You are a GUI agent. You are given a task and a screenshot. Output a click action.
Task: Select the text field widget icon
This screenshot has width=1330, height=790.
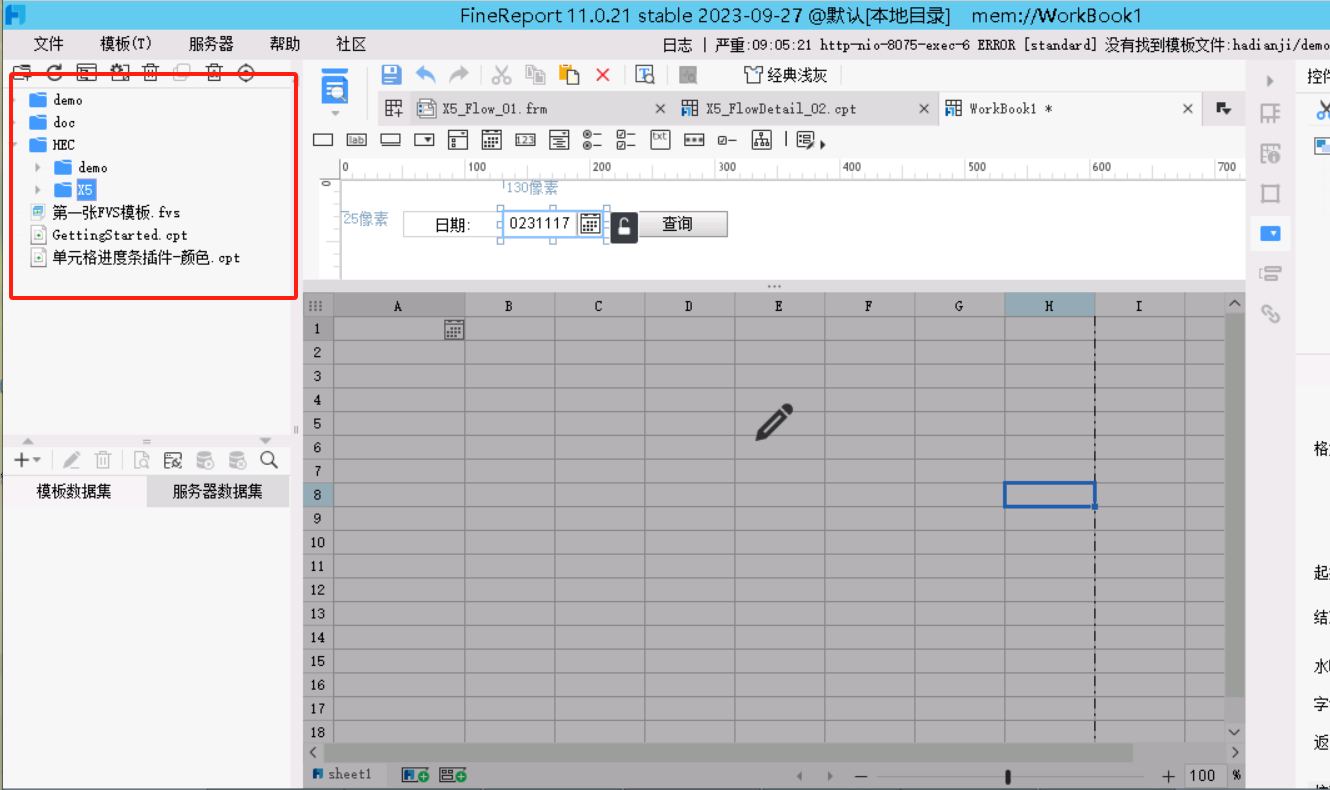click(x=323, y=140)
